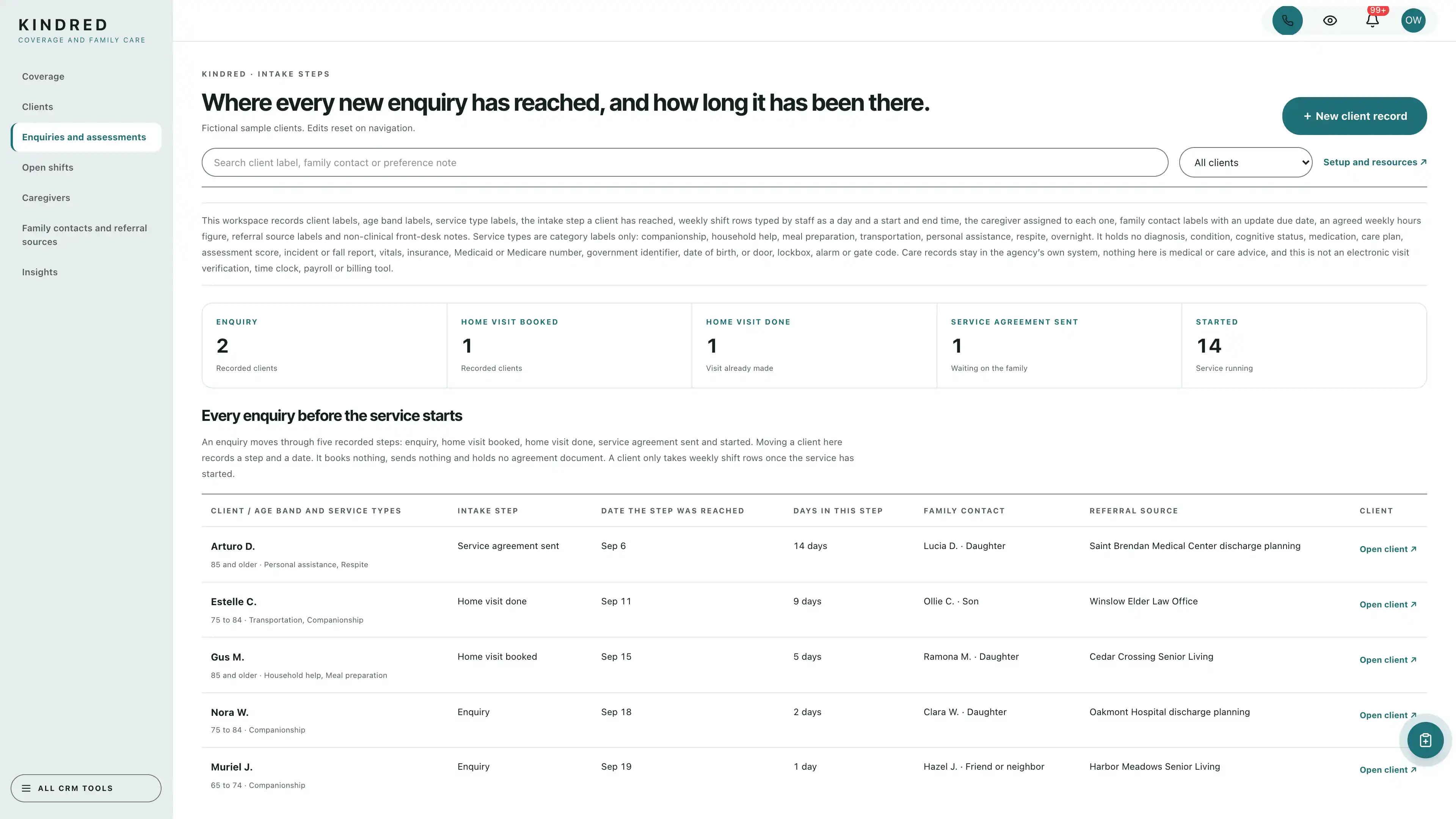Click 'Days in this step' column header
This screenshot has height=819, width=1456.
coord(838,511)
